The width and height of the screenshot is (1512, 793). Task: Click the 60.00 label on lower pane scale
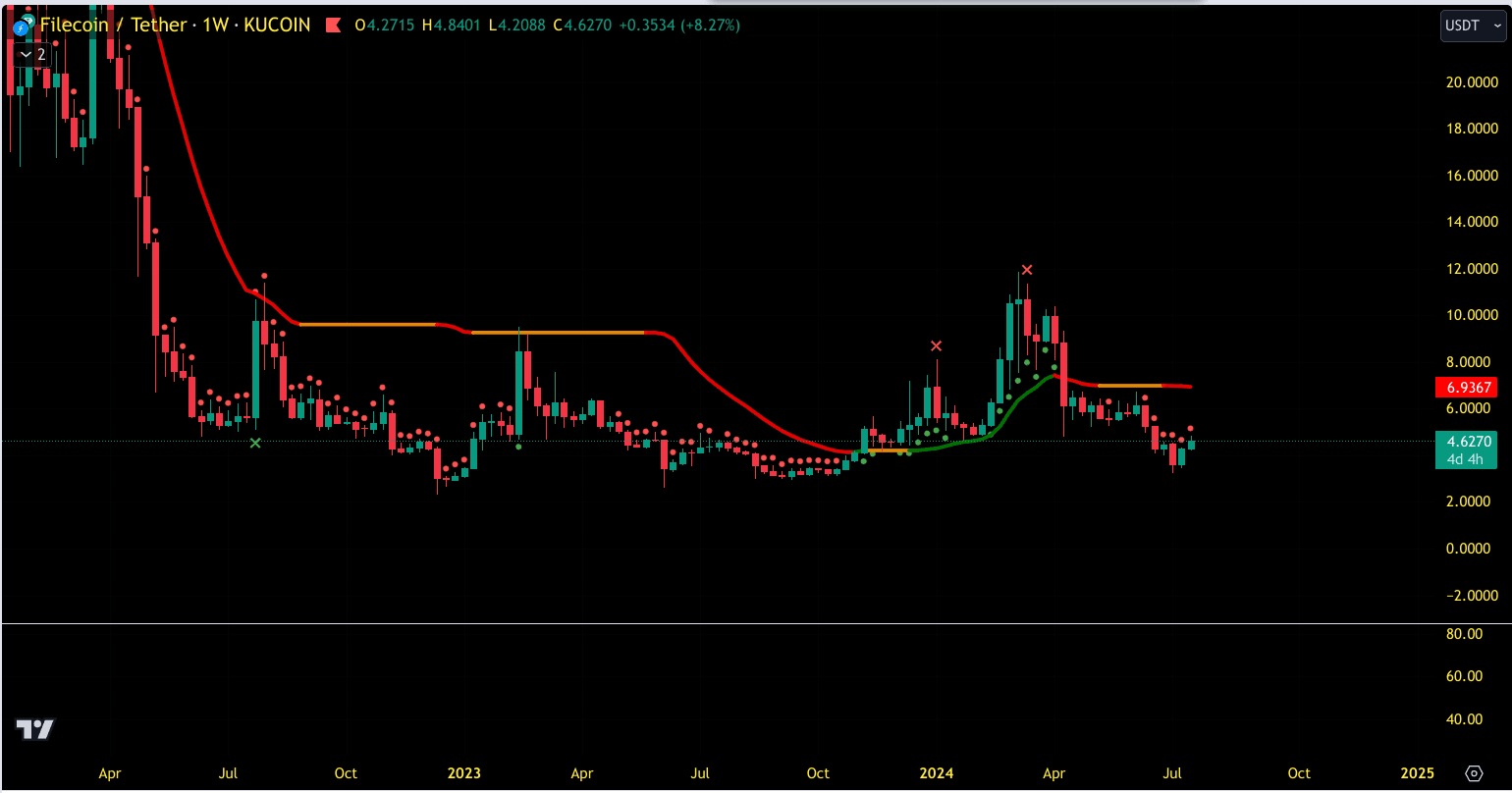tap(1465, 676)
